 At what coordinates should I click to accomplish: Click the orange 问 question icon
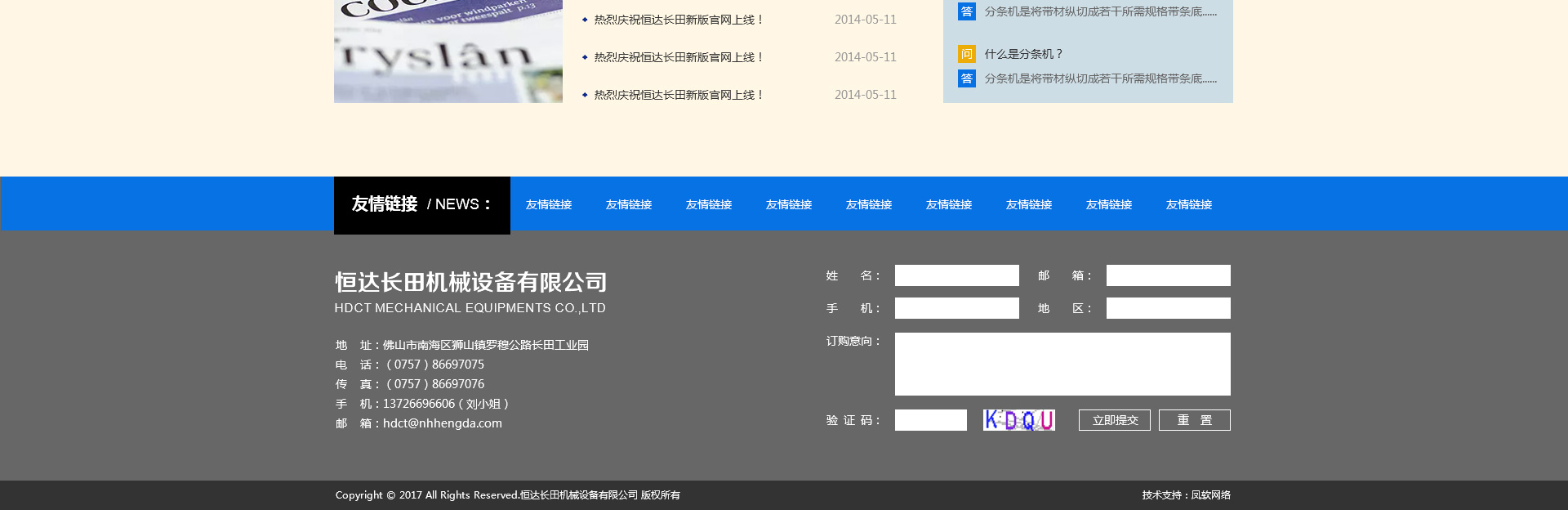[x=966, y=54]
